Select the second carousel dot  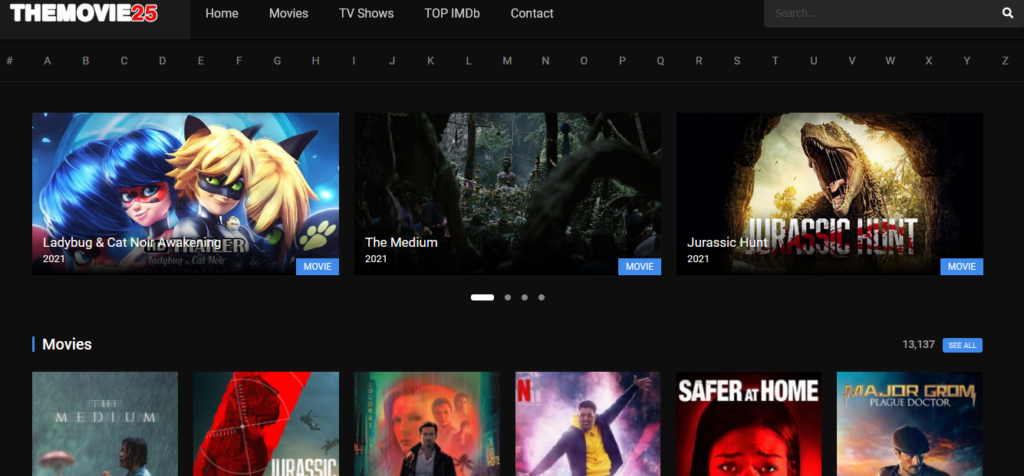coord(507,297)
